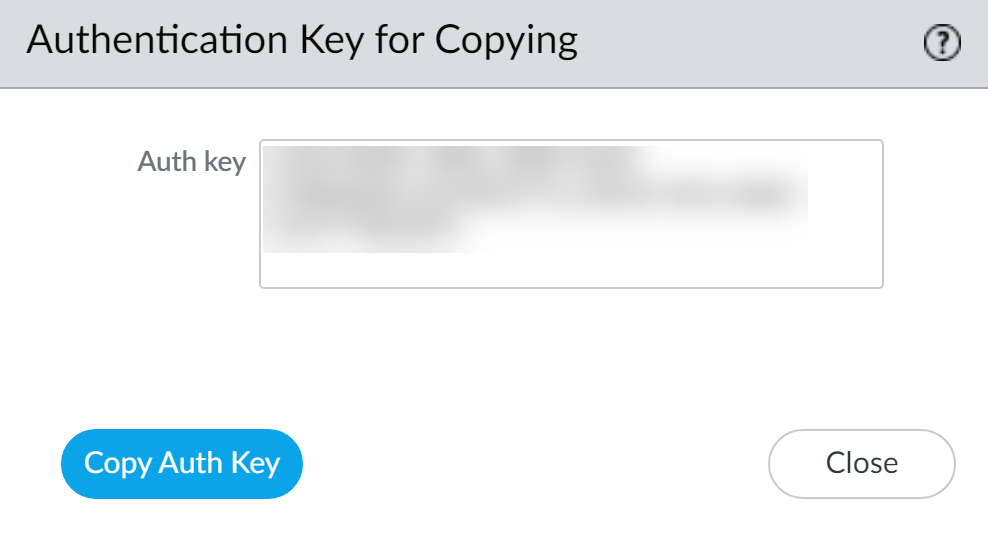Hit the blue Copy Auth Key button
This screenshot has height=537, width=988.
181,463
